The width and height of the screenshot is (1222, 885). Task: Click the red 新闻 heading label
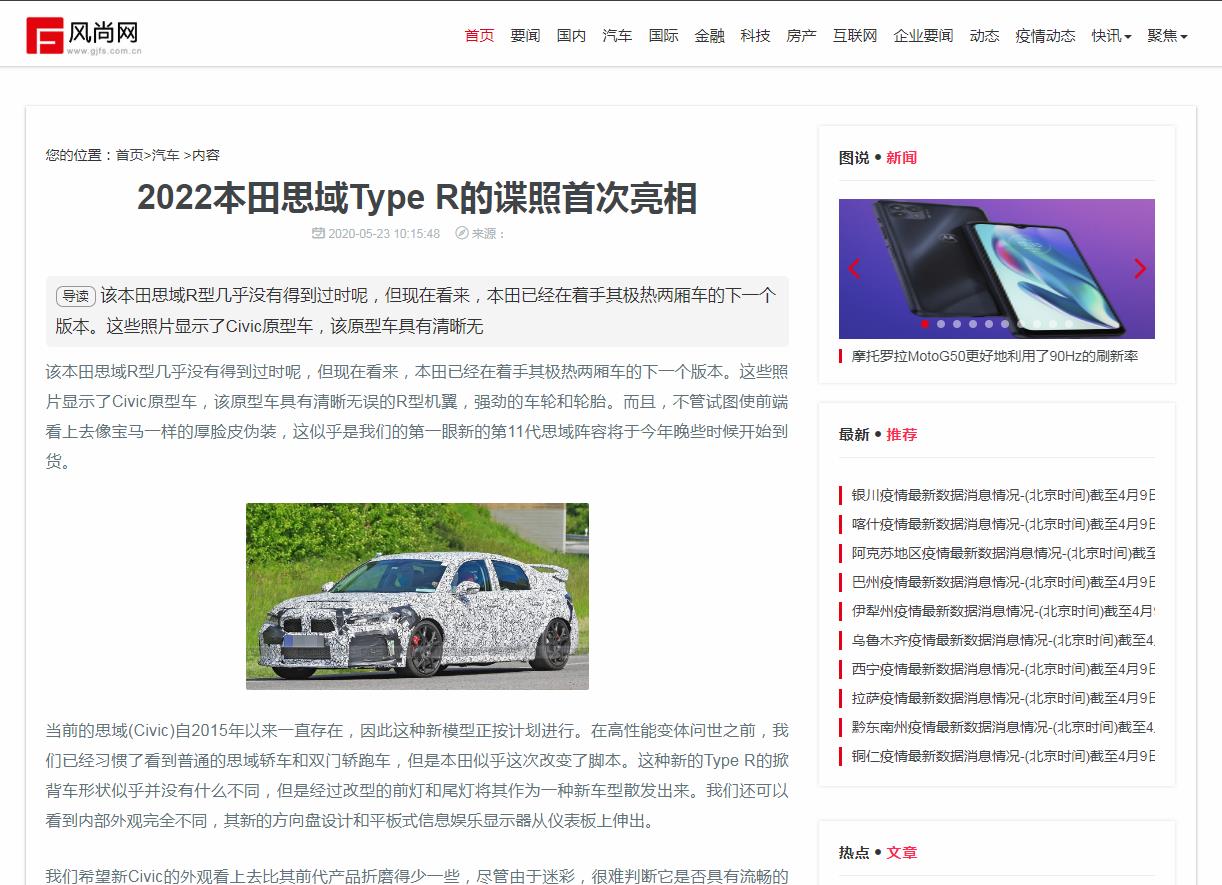click(901, 157)
